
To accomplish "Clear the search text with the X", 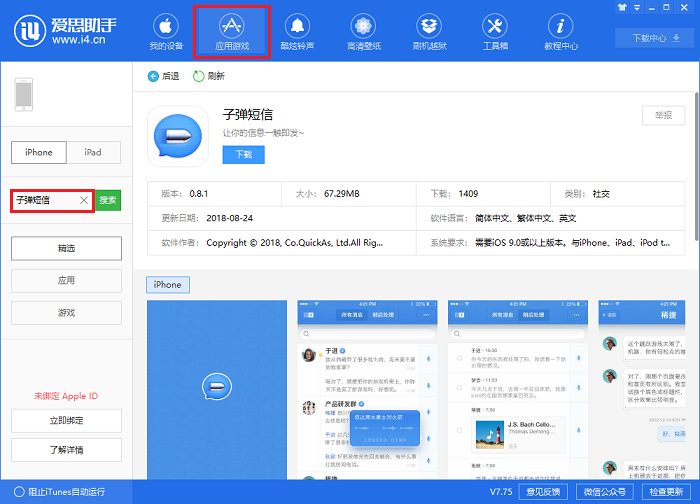I will pos(84,200).
